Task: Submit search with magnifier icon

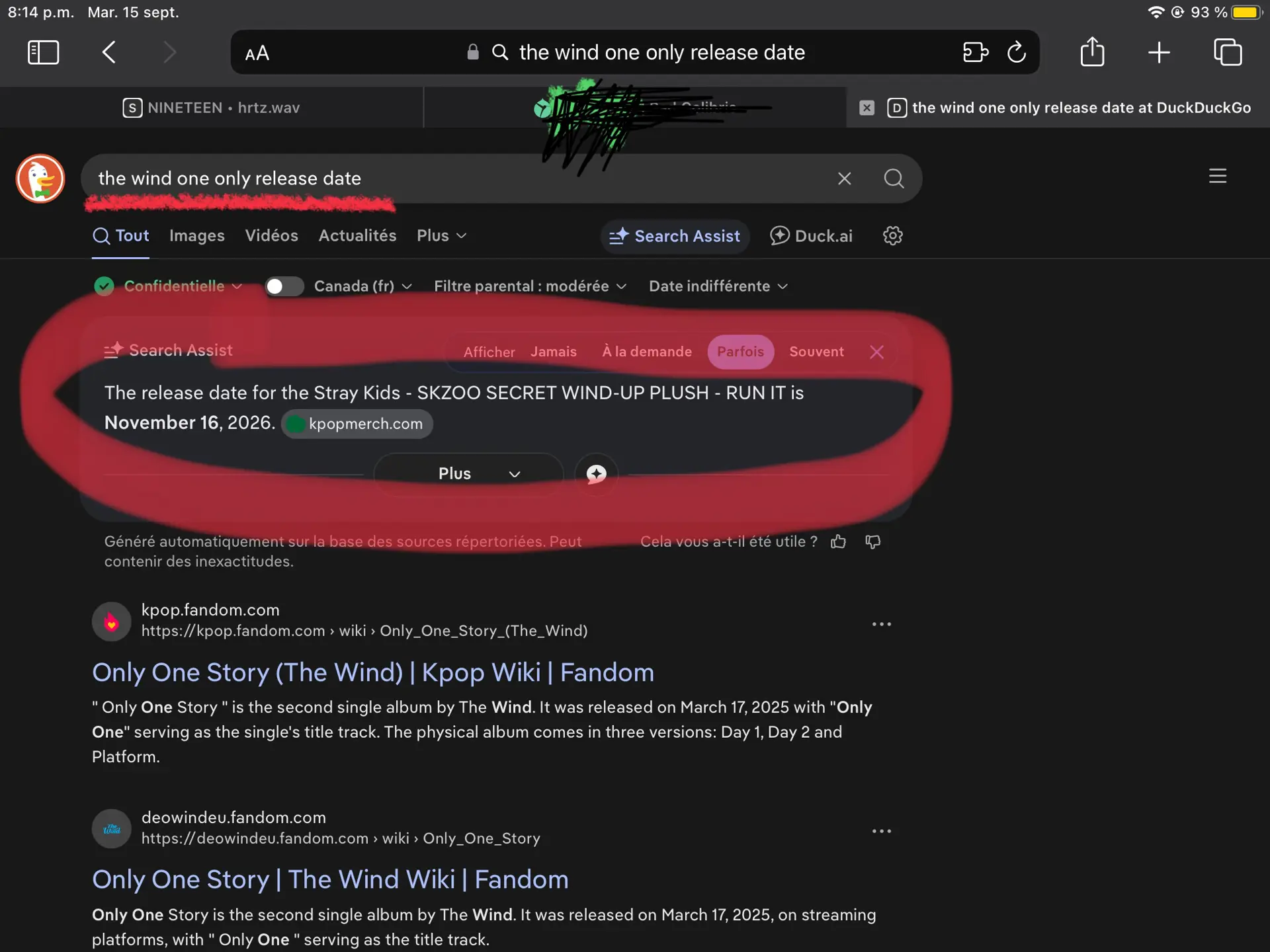Action: point(894,178)
